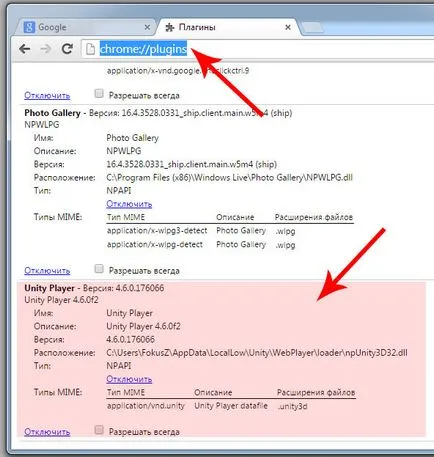Click the Google tab favicon
The width and height of the screenshot is (434, 457).
(x=29, y=27)
